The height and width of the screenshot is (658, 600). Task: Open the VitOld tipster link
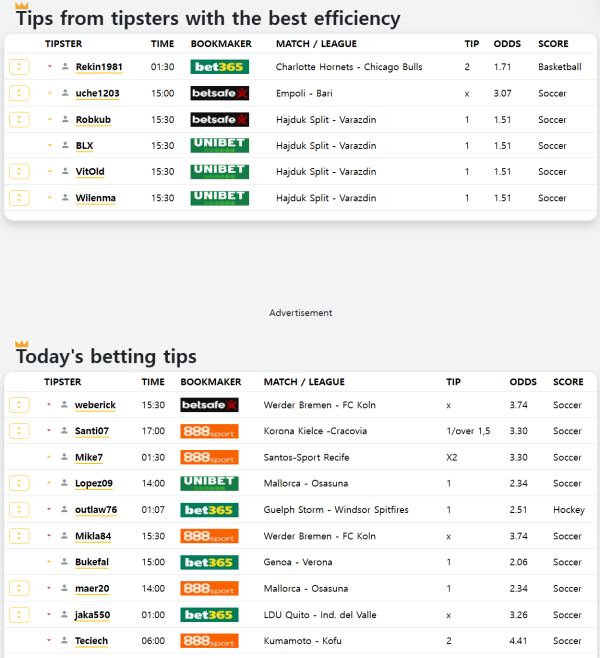tap(90, 172)
